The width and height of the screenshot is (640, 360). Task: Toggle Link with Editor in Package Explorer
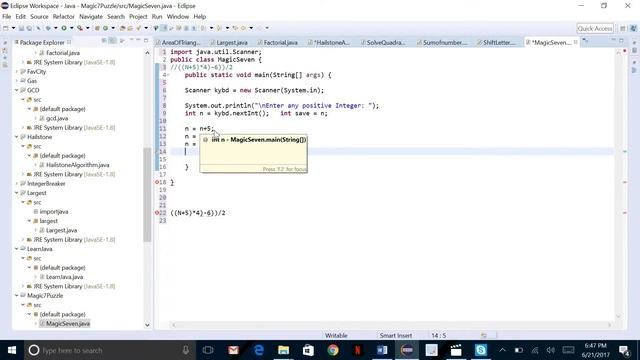pos(112,40)
